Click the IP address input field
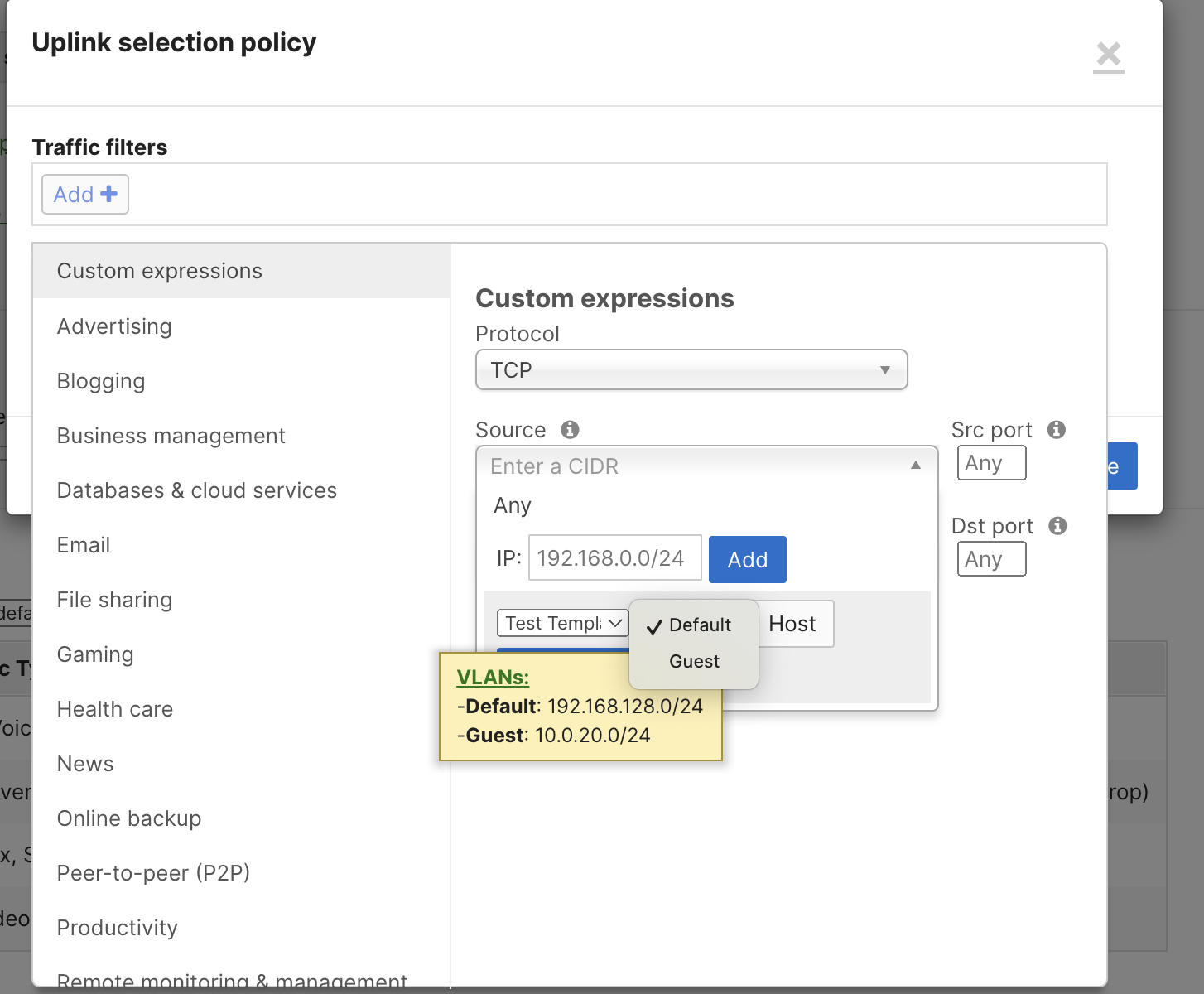 pos(614,557)
